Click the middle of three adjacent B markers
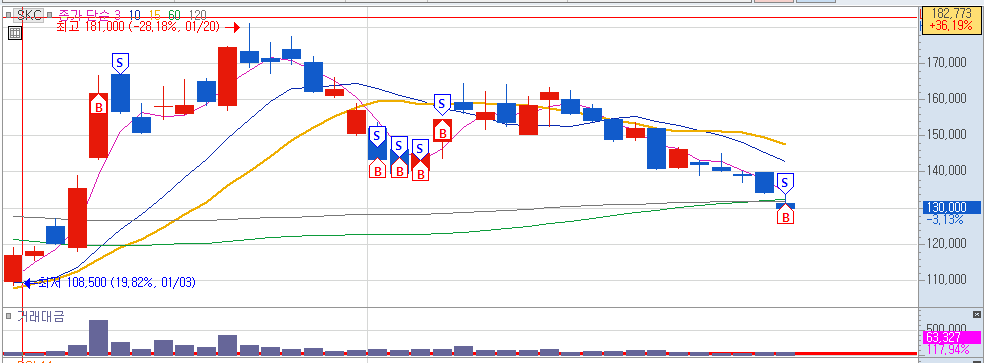The width and height of the screenshot is (984, 363). [x=399, y=168]
